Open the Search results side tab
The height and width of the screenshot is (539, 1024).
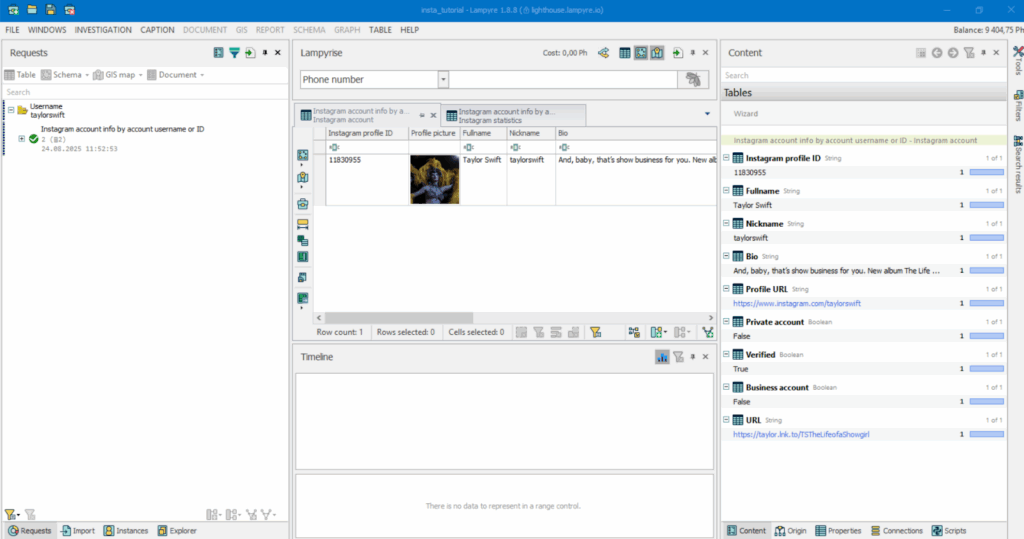pyautogui.click(x=1018, y=164)
